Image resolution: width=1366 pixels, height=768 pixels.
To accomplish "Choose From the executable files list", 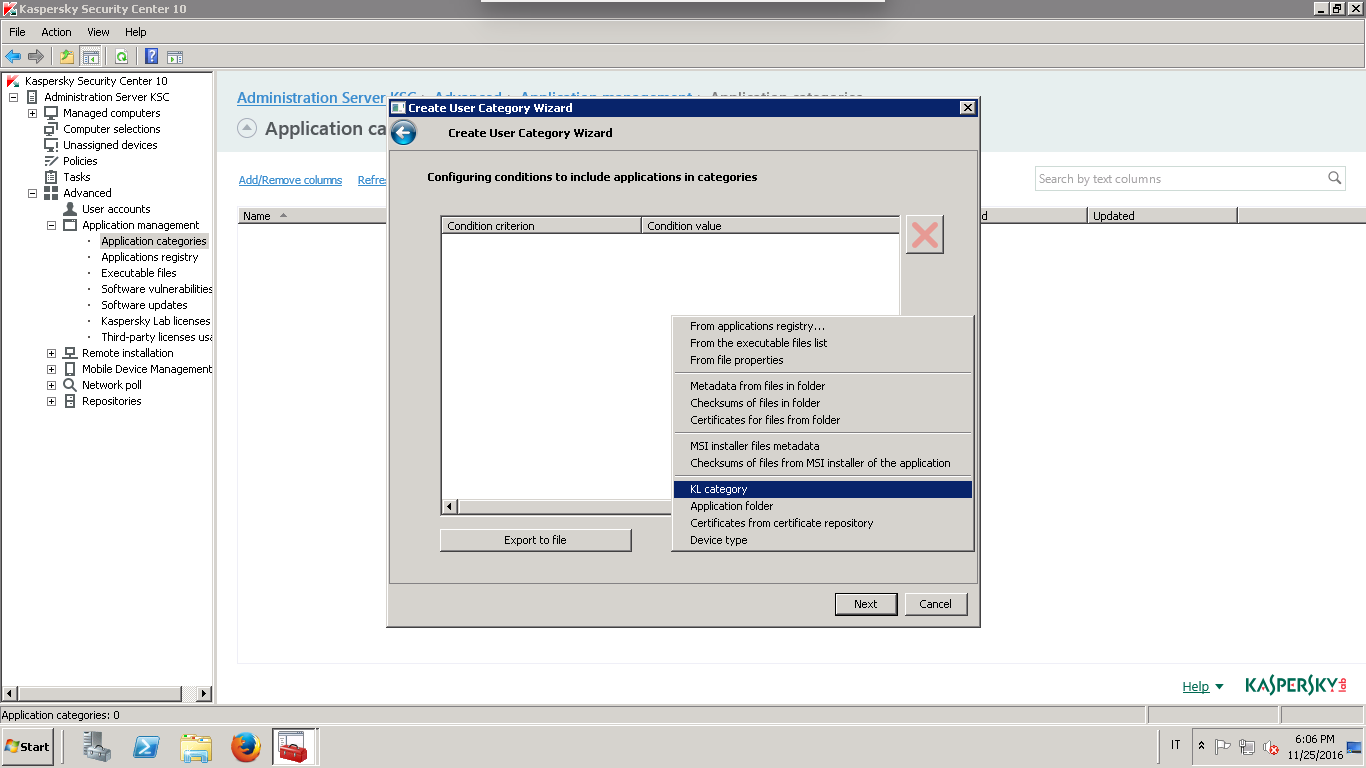I will (823, 343).
